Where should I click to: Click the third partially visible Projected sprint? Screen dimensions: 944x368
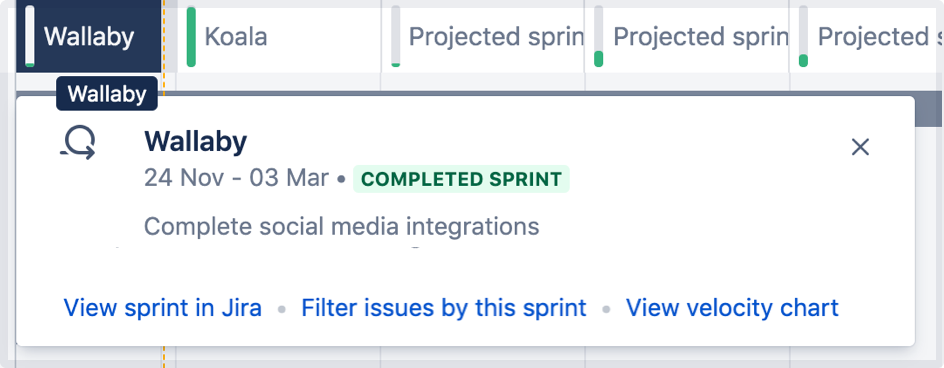867,37
